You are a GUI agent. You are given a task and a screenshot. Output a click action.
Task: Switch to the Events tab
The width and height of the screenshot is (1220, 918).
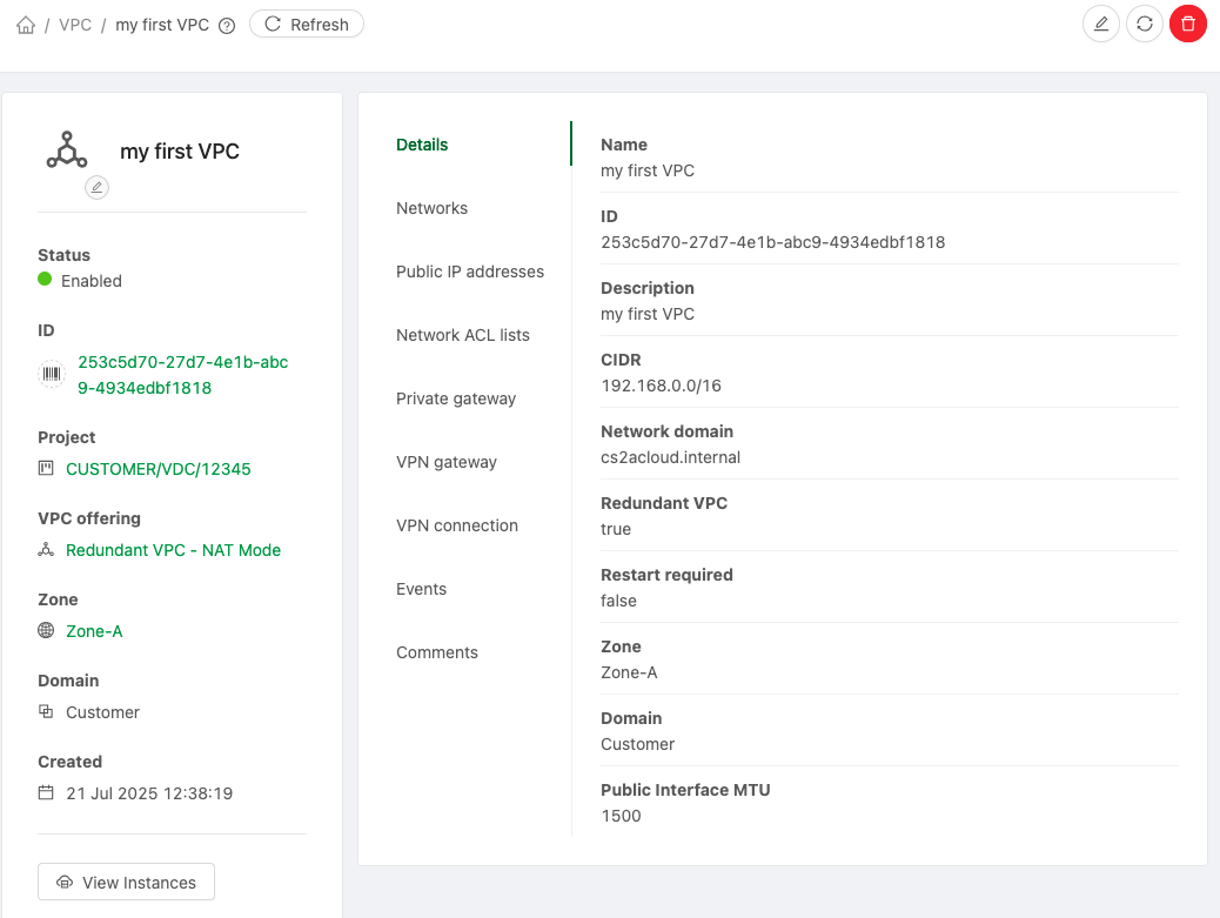[421, 589]
